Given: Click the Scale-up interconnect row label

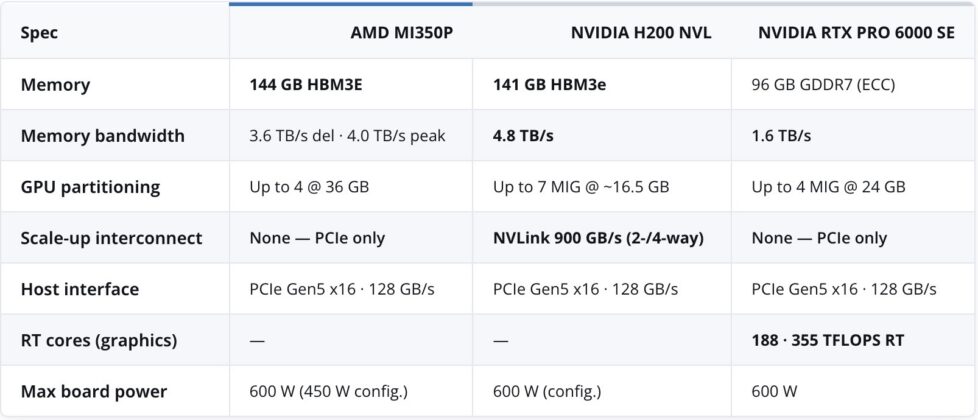Looking at the screenshot, I should click(x=112, y=238).
